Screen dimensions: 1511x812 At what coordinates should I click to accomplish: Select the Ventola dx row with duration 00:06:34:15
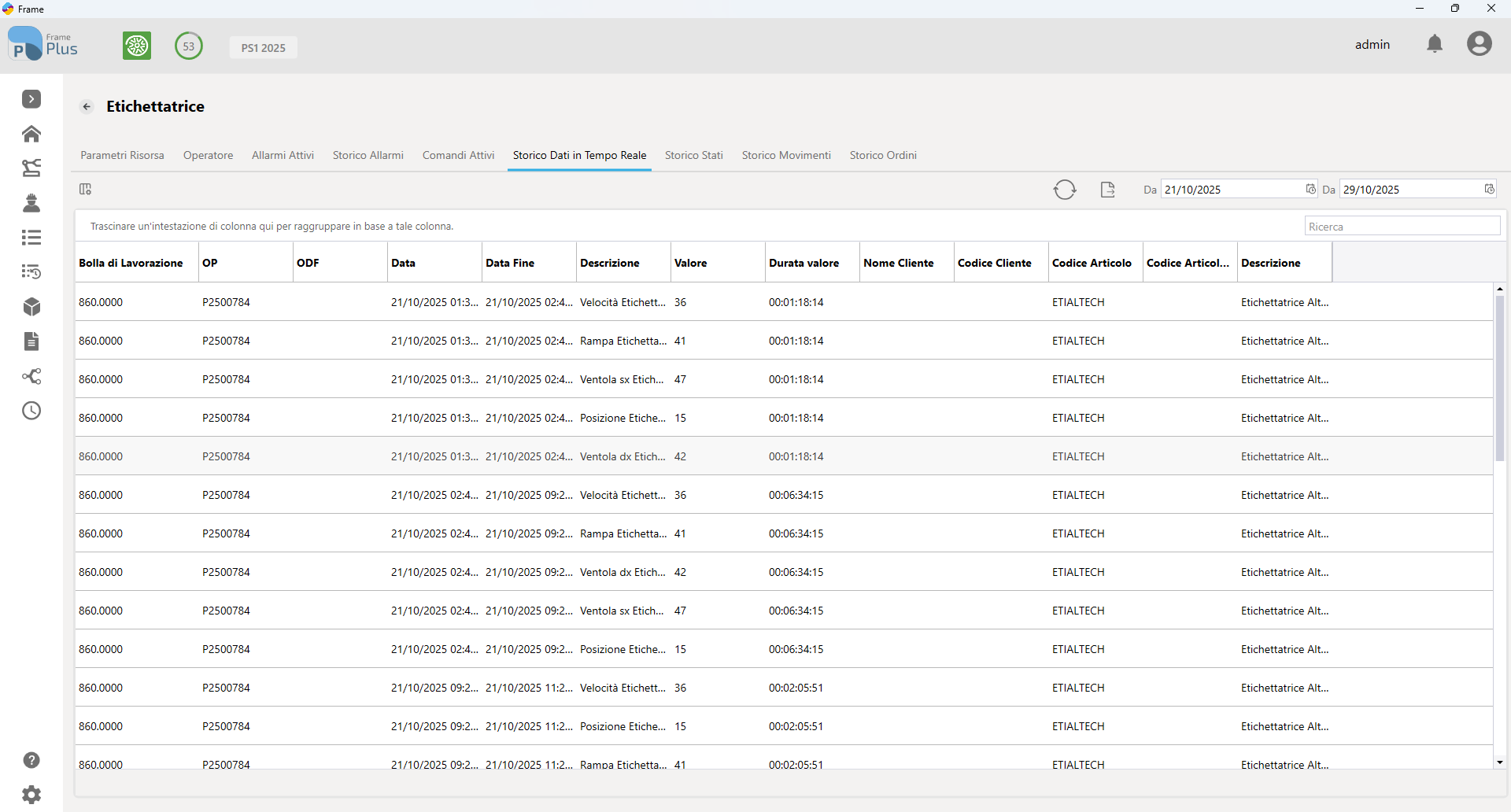click(784, 572)
